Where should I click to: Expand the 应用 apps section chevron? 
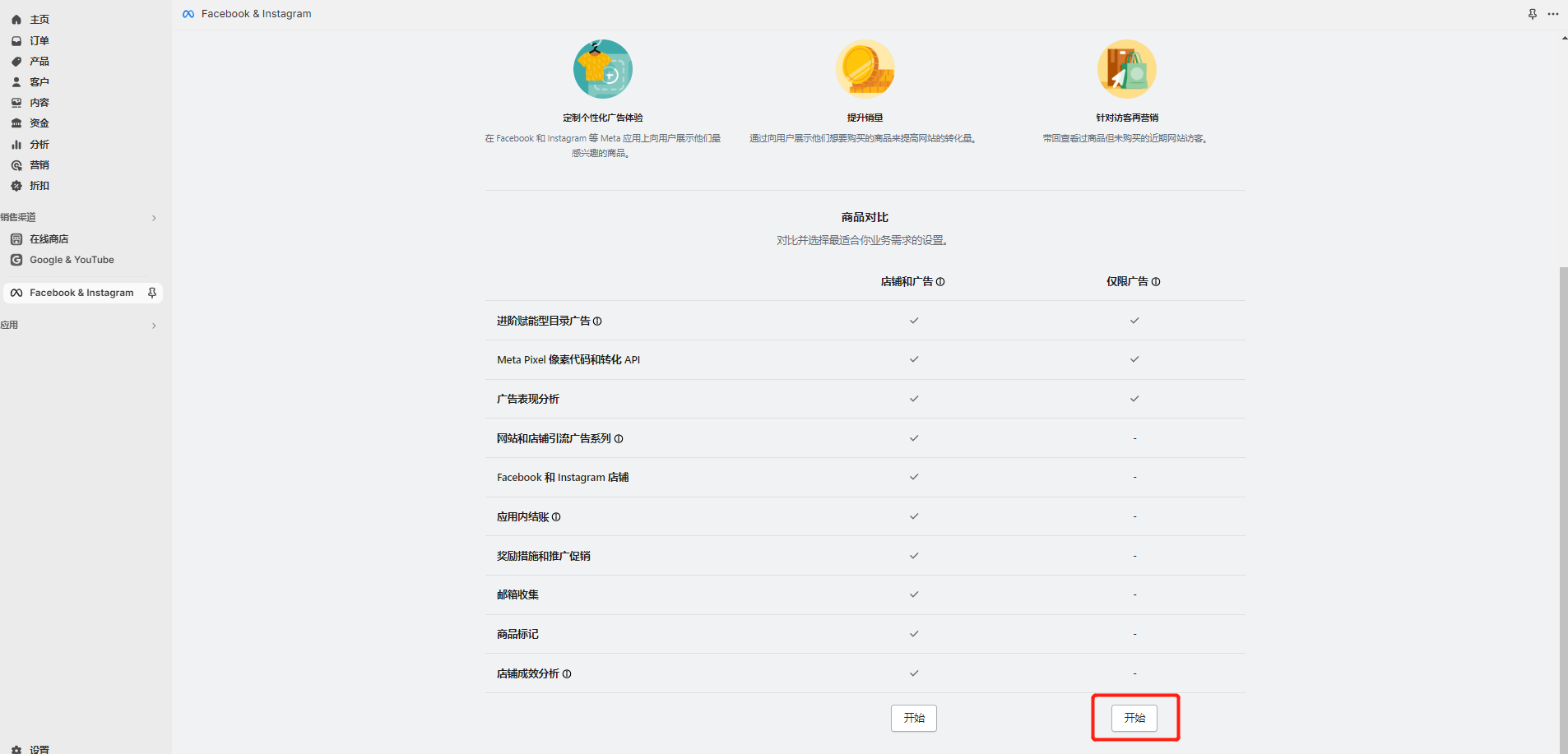(154, 326)
